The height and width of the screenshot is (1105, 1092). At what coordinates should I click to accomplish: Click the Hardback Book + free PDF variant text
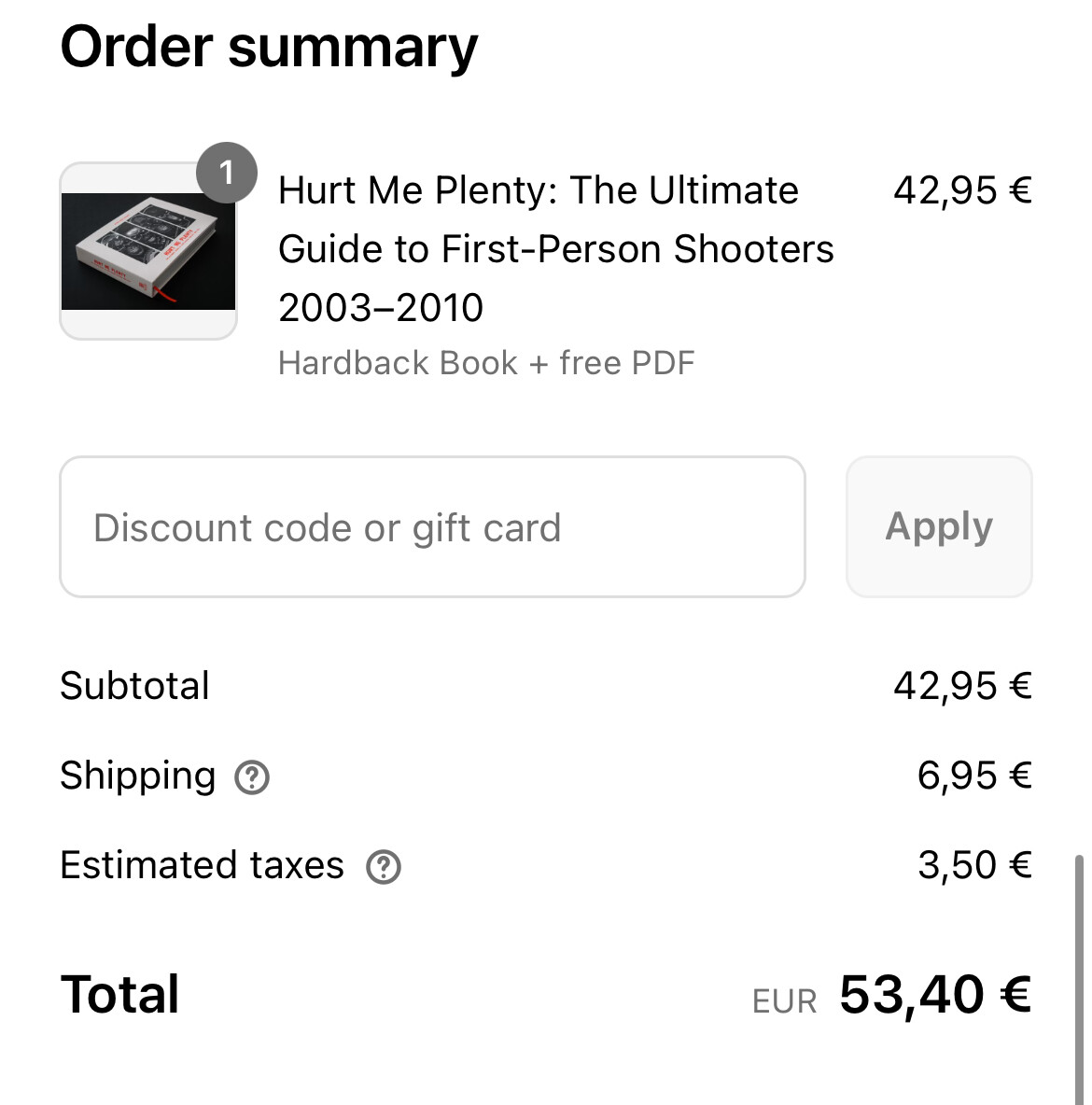click(x=486, y=364)
